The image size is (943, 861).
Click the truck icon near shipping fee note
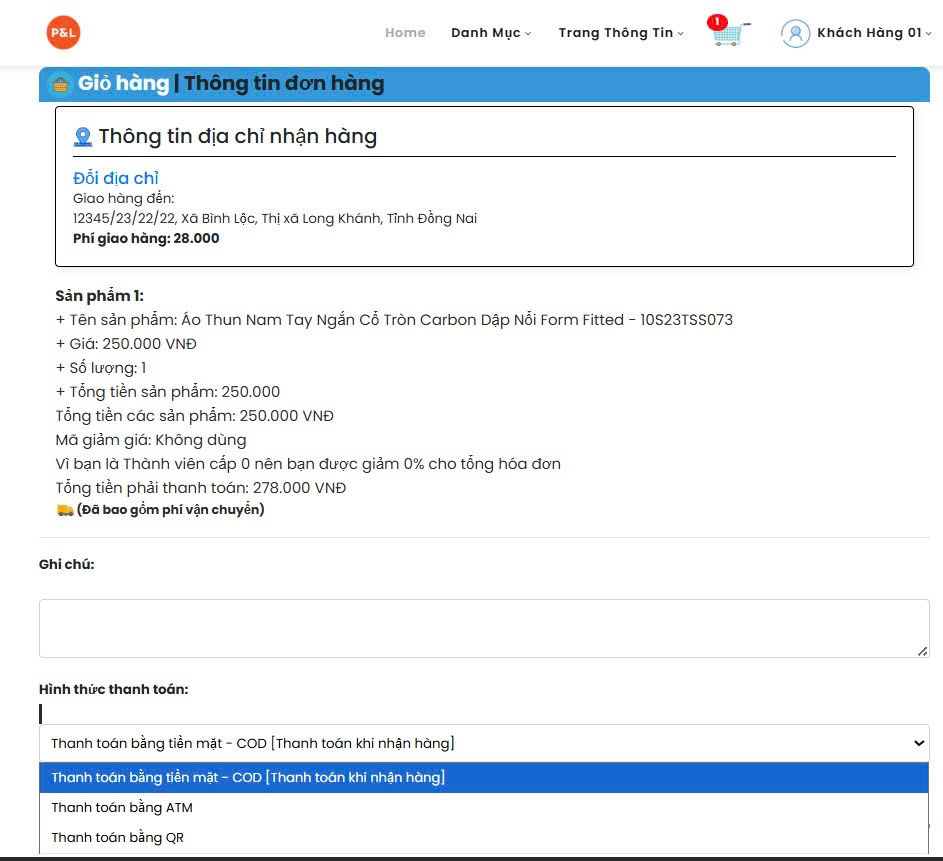63,510
